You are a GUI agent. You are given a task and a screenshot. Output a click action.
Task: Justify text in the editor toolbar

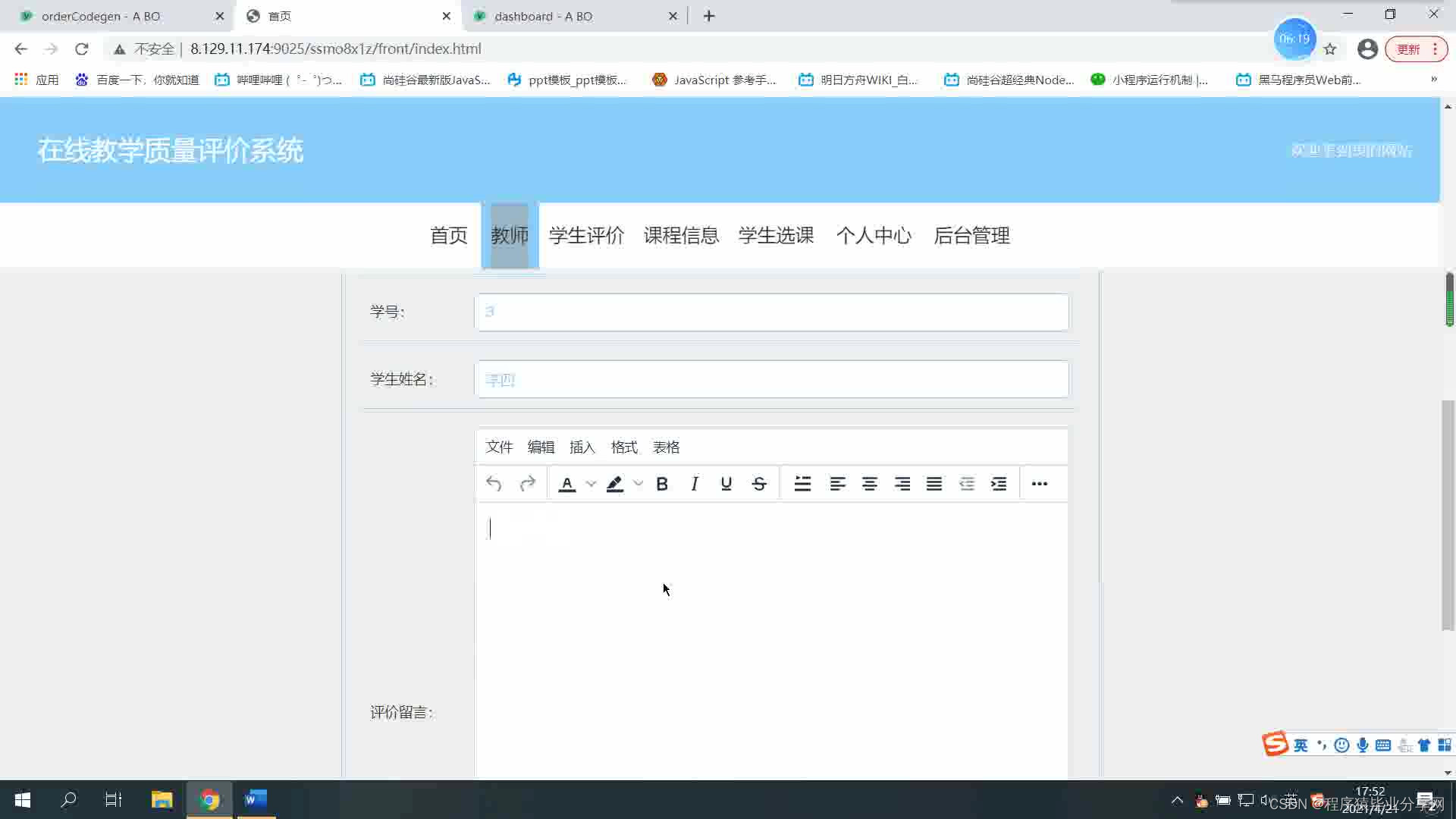pos(934,484)
